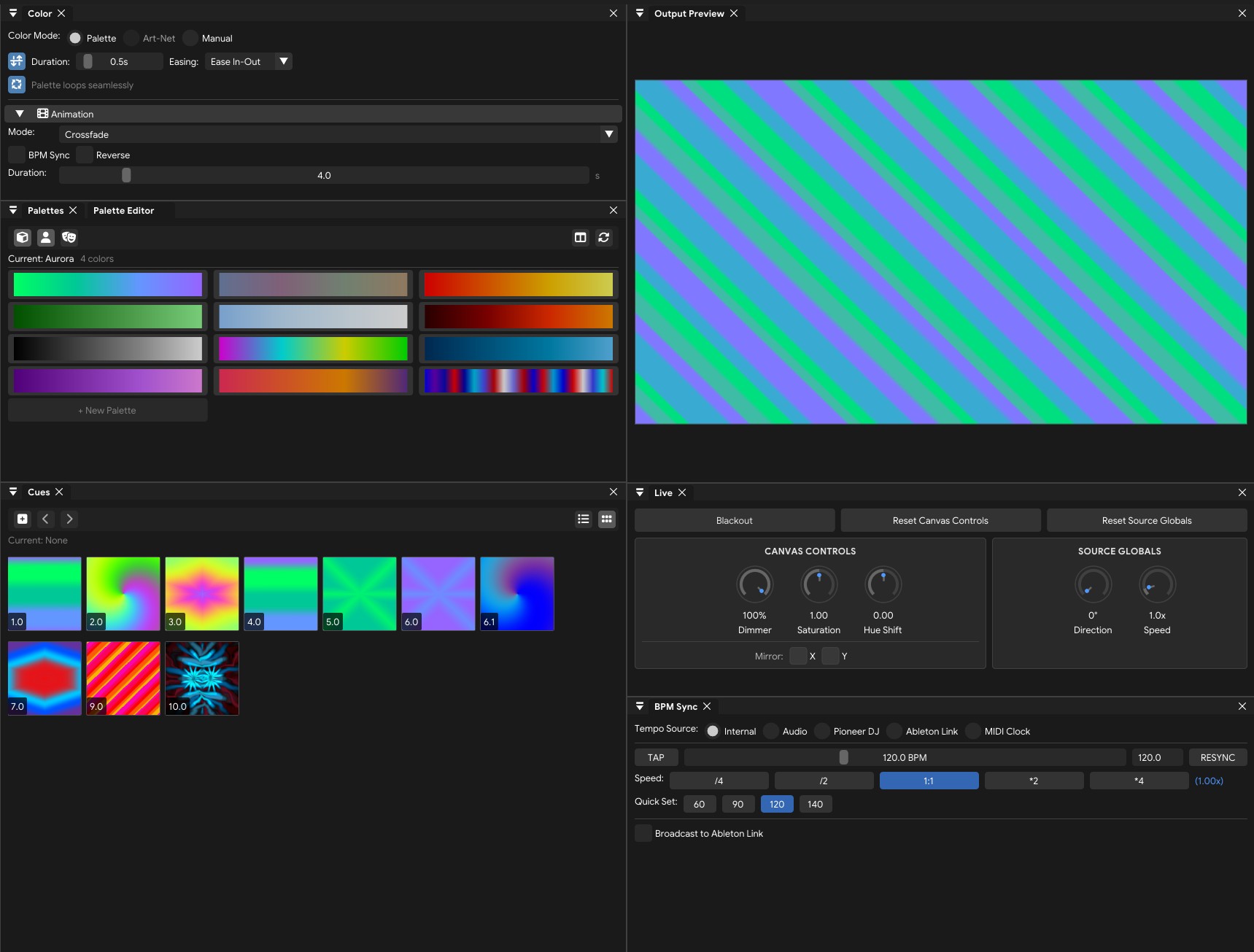Click the built-in palettes cube icon

[23, 237]
